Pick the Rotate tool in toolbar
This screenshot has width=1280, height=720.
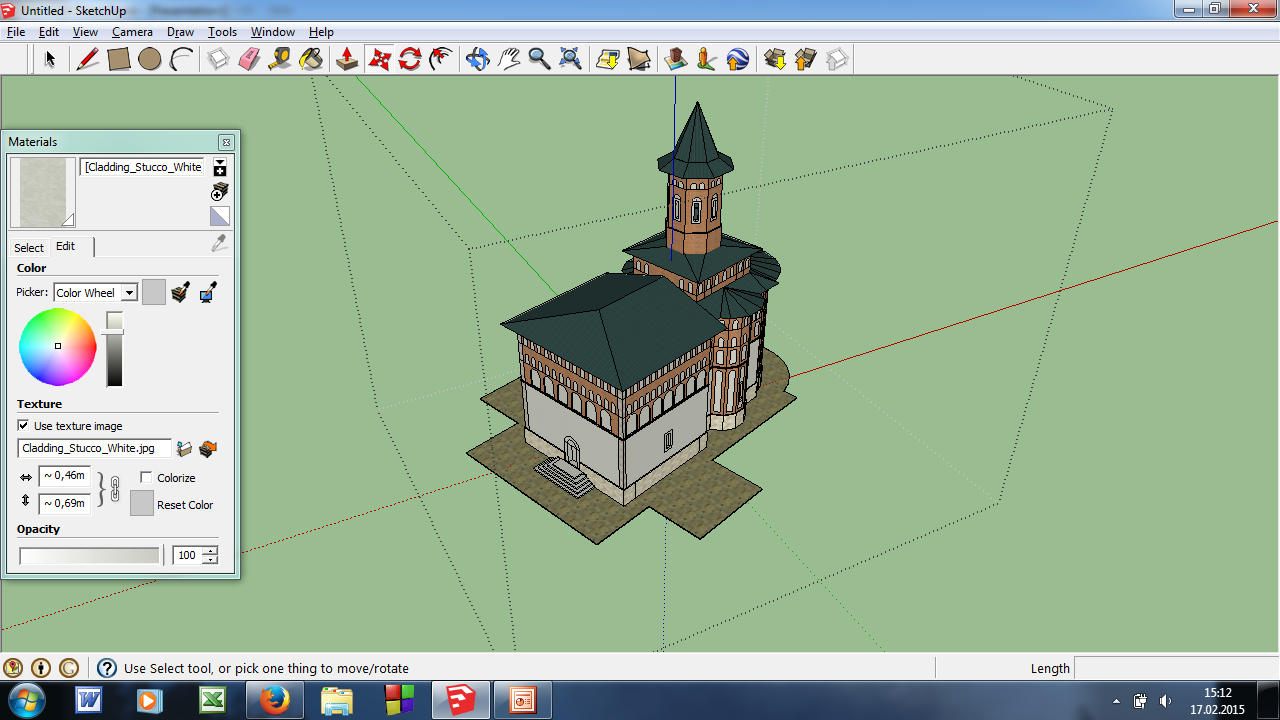coord(410,60)
